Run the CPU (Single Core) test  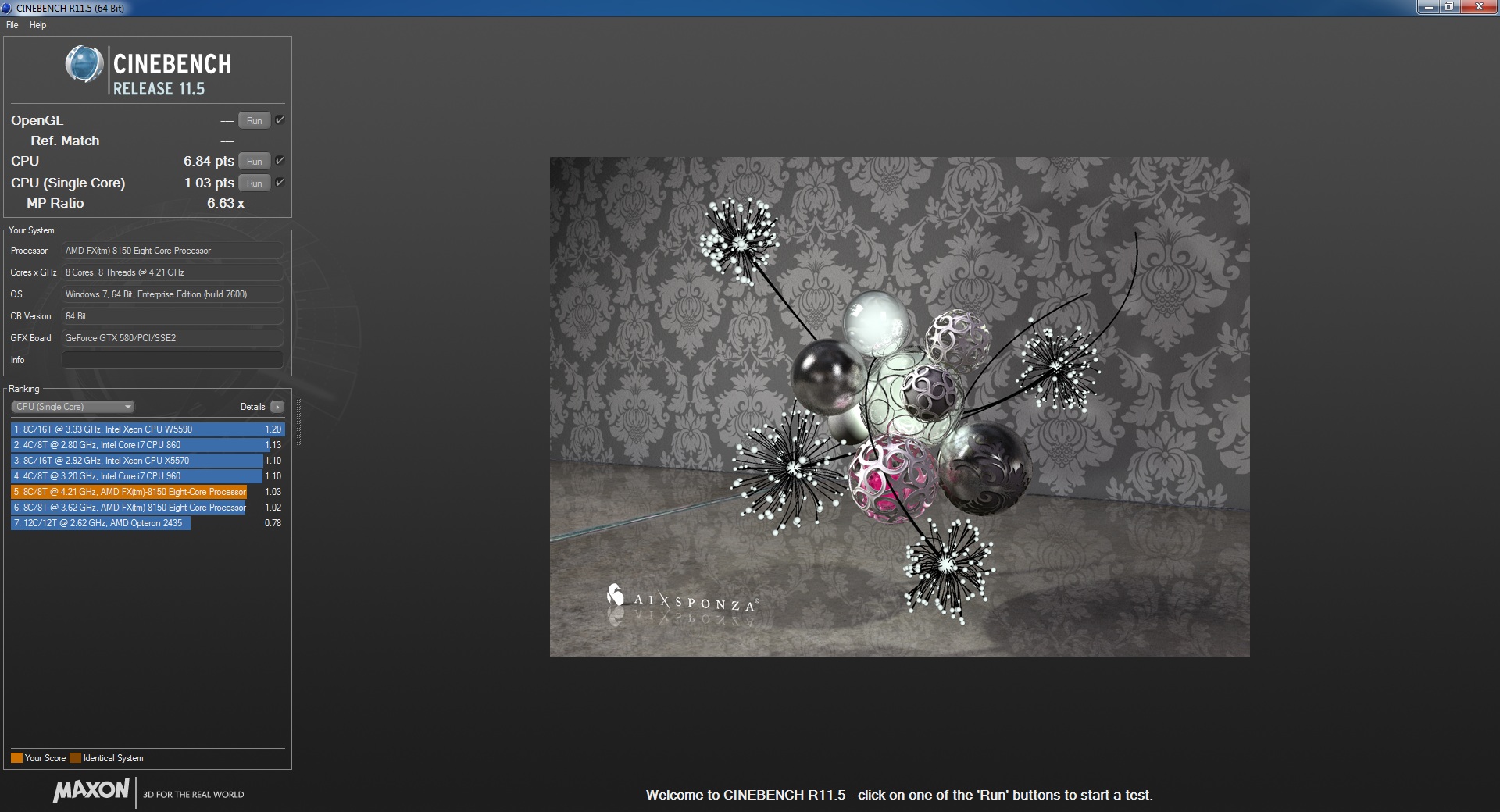coord(255,183)
